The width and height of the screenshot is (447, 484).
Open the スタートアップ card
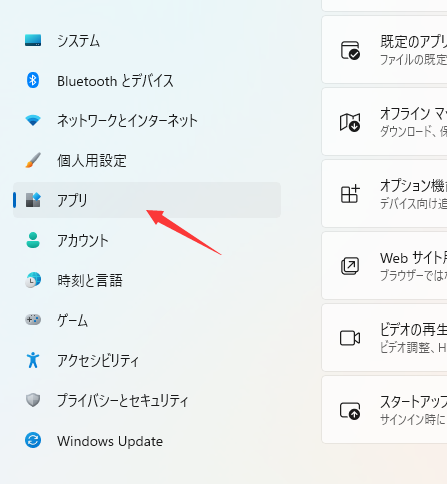(x=384, y=410)
